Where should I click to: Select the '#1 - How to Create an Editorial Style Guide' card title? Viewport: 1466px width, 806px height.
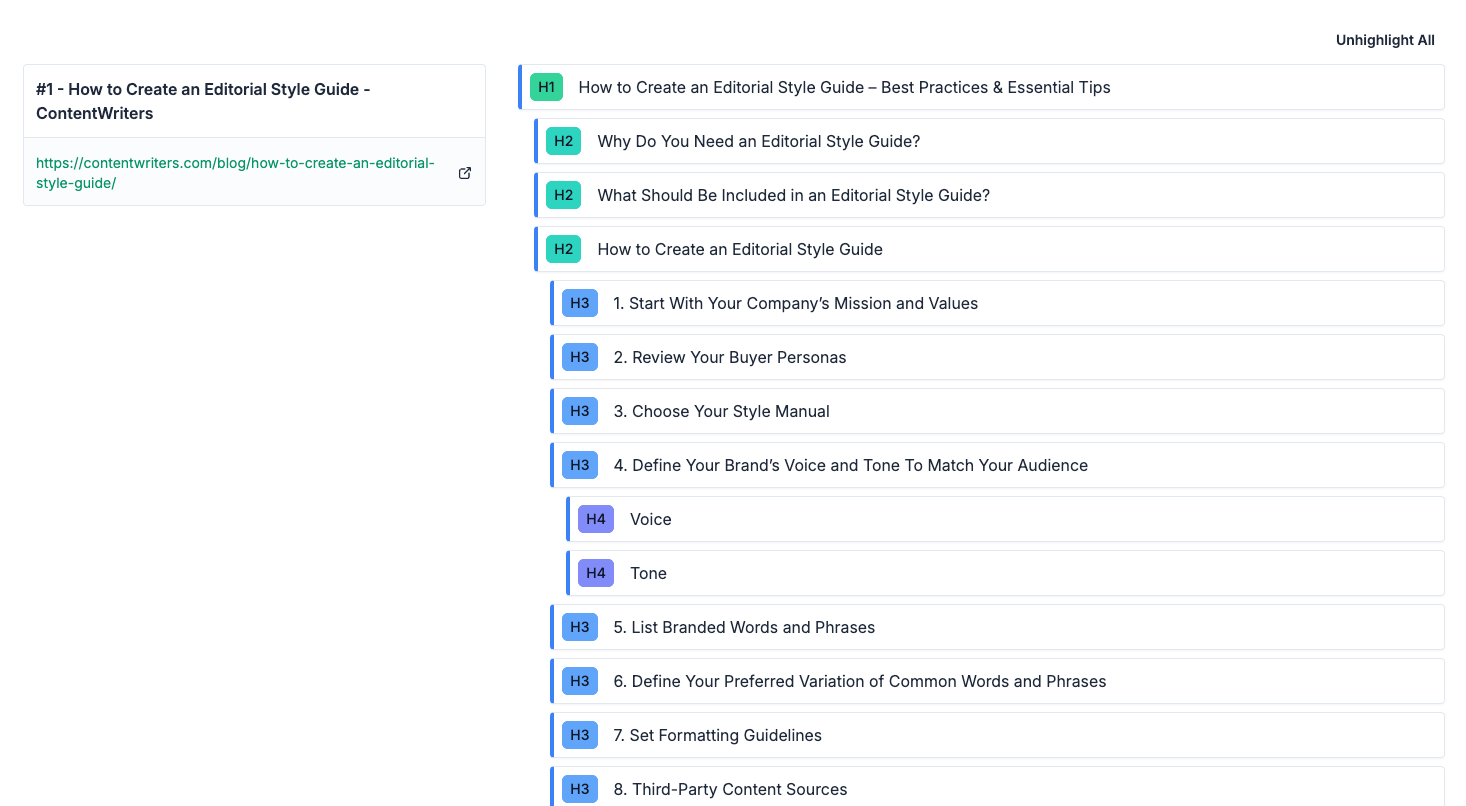[203, 101]
